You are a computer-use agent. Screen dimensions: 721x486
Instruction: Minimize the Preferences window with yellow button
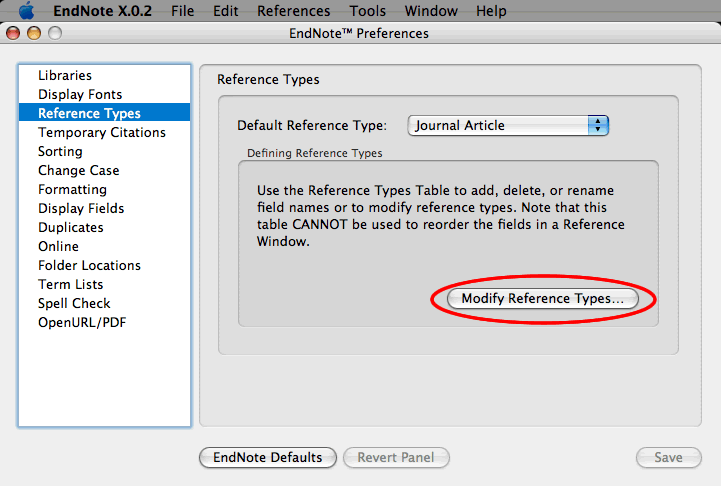point(34,33)
